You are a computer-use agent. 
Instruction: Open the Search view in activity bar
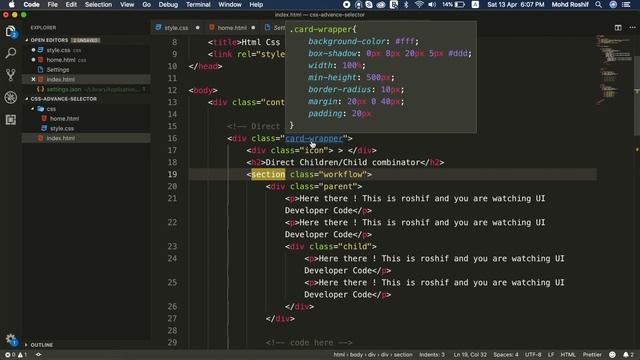pos(11,53)
